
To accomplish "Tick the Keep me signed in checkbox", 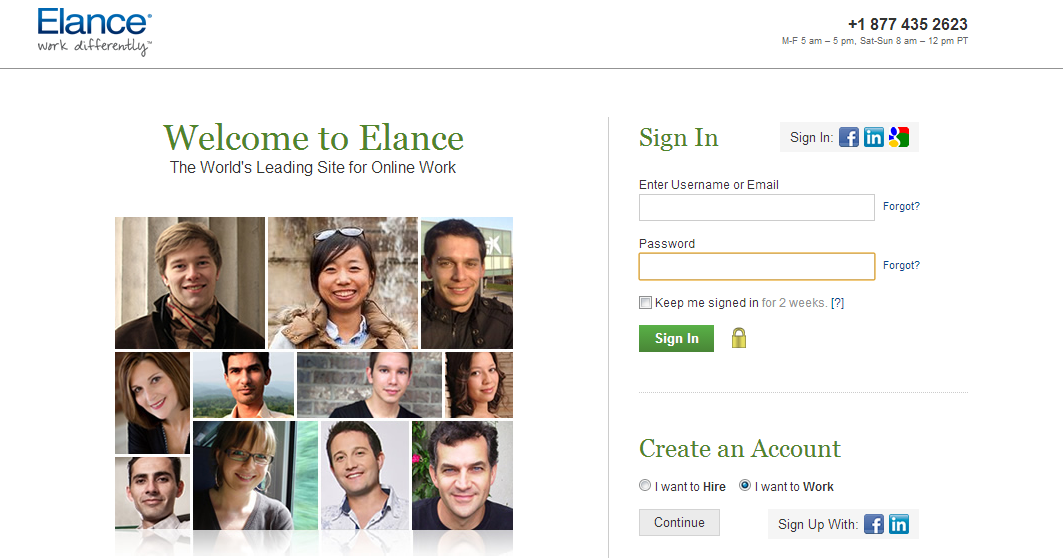I will point(645,302).
